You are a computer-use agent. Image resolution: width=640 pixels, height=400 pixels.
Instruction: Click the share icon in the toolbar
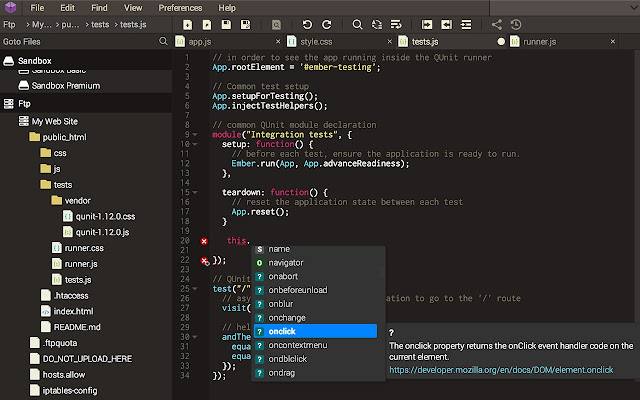click(x=495, y=24)
